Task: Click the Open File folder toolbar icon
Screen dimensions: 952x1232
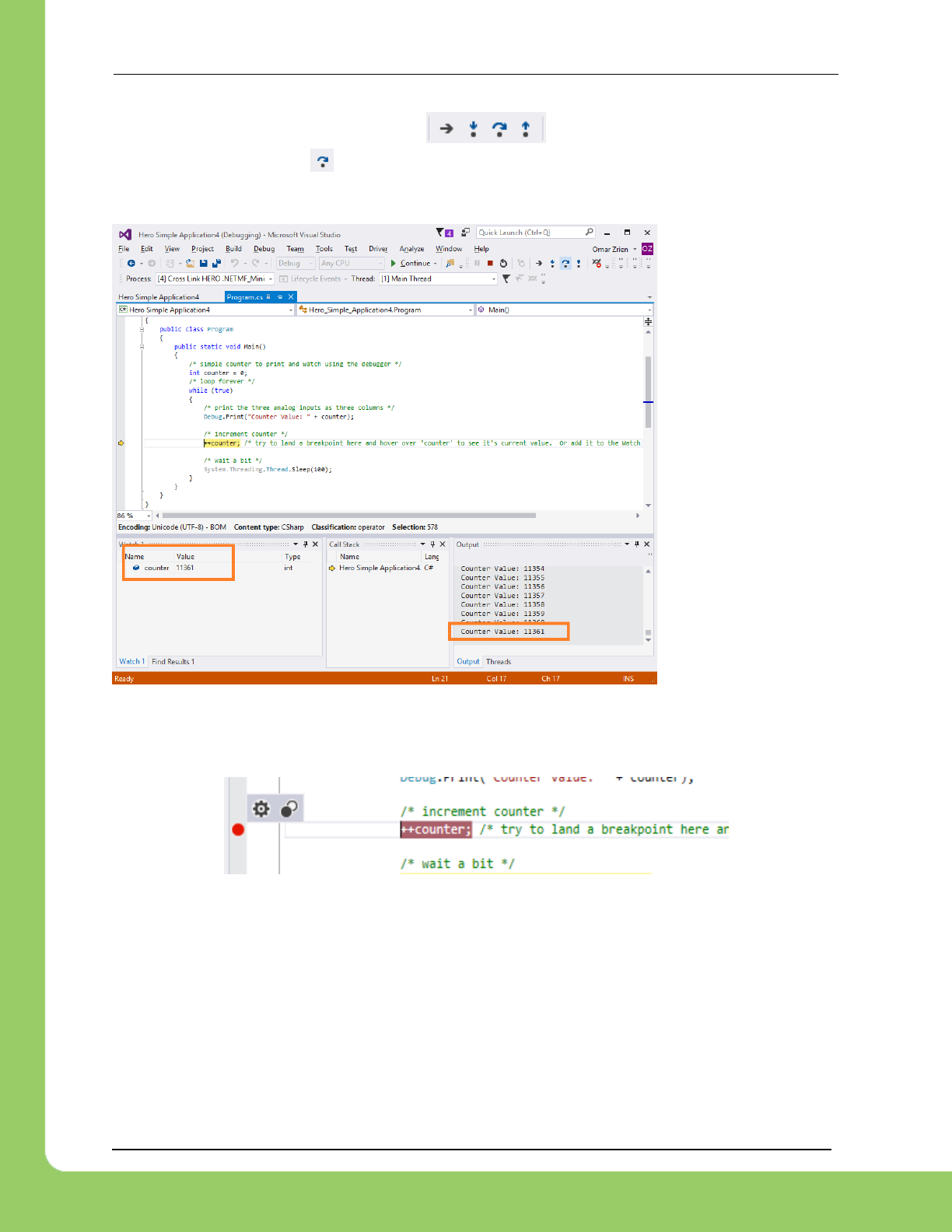Action: (190, 264)
